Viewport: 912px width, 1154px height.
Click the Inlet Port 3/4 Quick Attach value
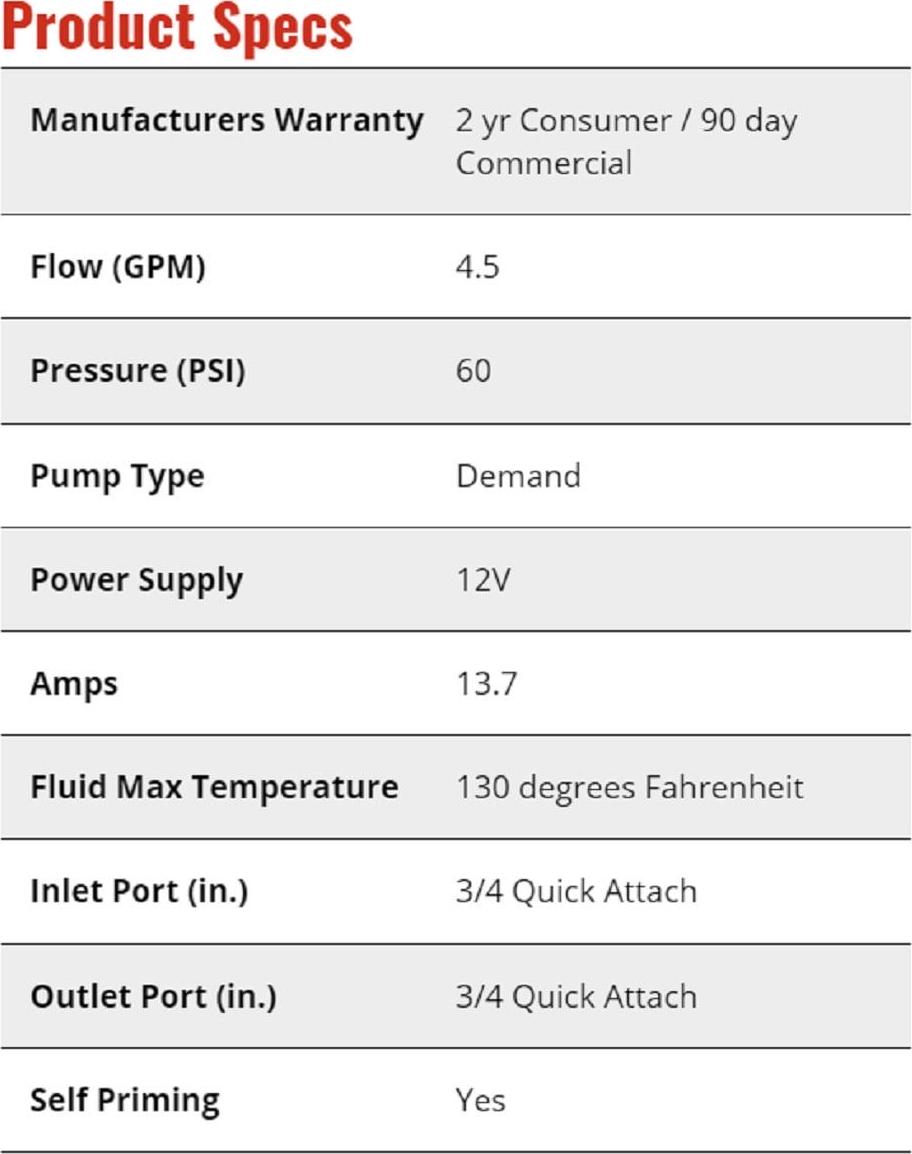click(x=576, y=891)
